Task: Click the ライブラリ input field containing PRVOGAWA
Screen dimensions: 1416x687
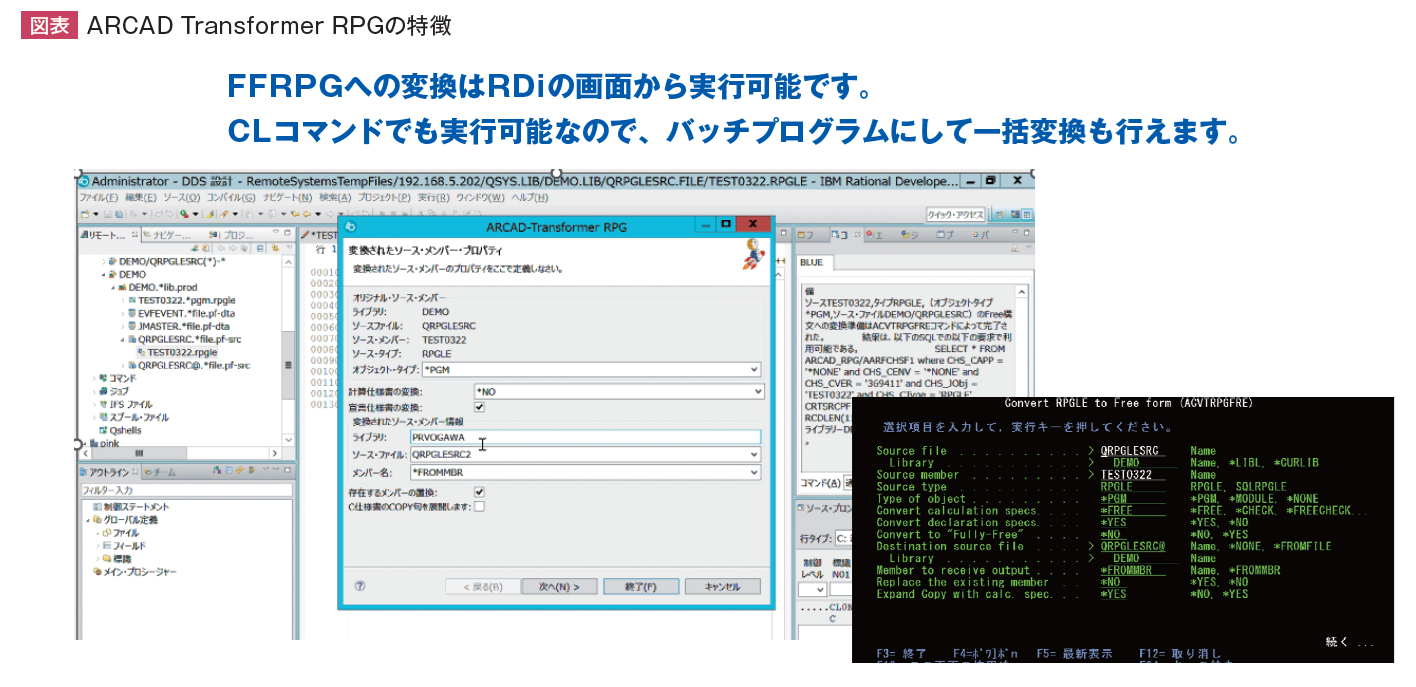Action: 585,437
